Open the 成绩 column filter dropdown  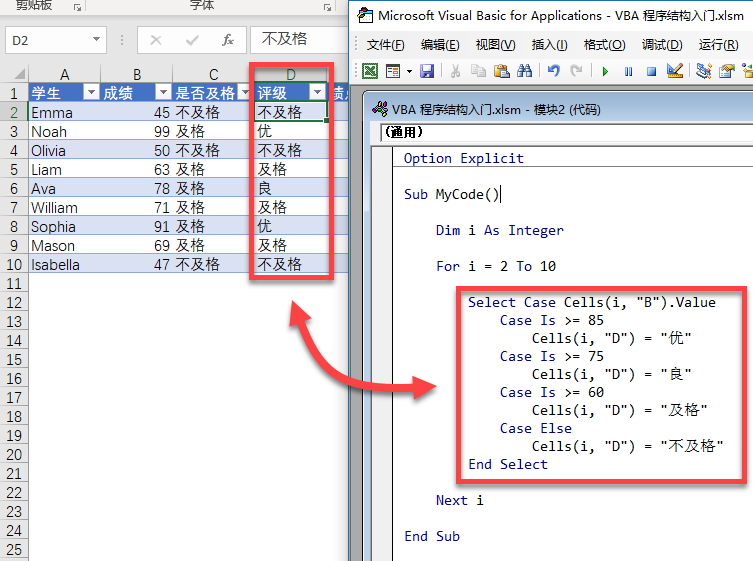coord(163,93)
